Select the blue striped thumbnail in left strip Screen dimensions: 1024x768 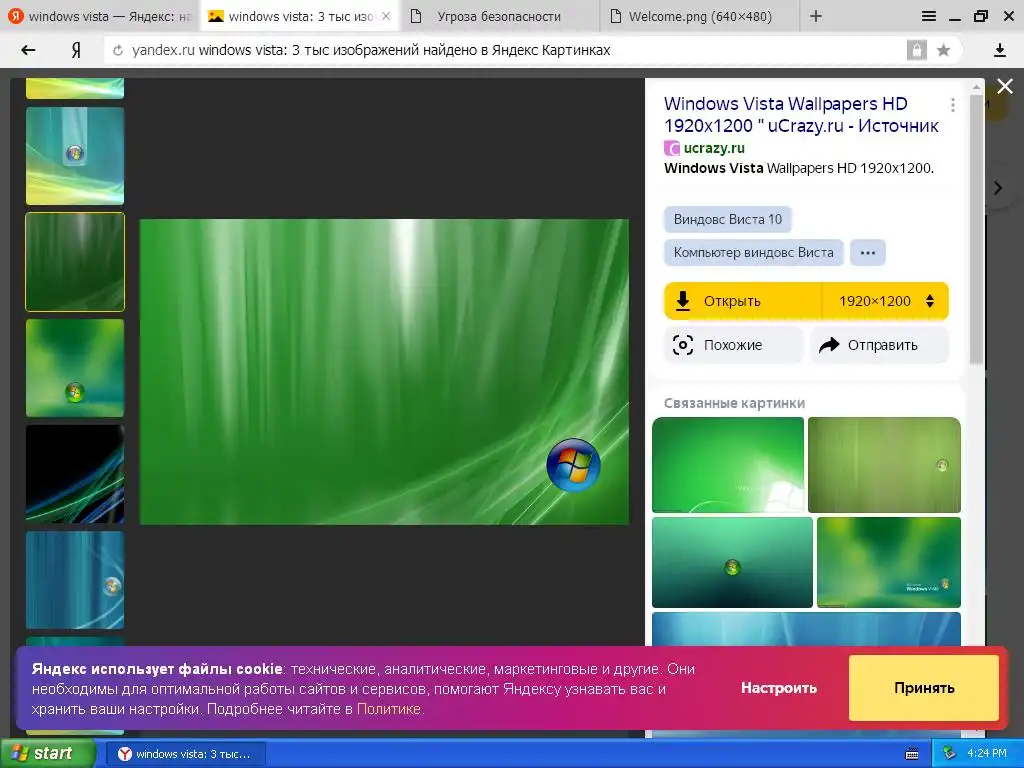(x=75, y=580)
